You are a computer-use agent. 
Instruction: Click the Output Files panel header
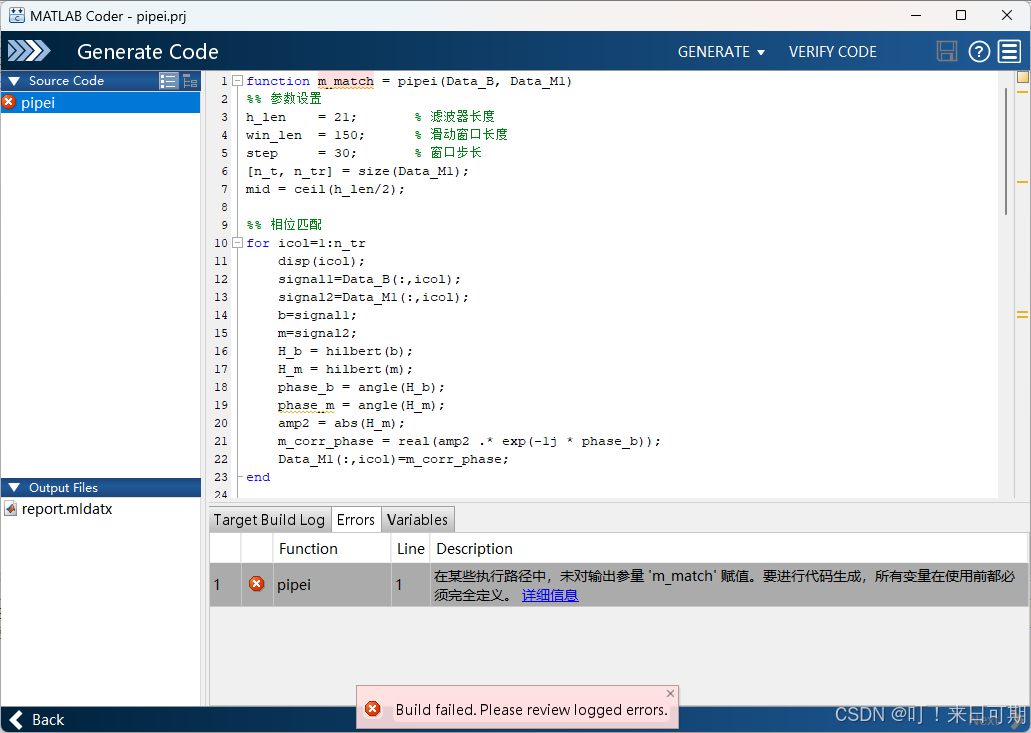pyautogui.click(x=101, y=488)
